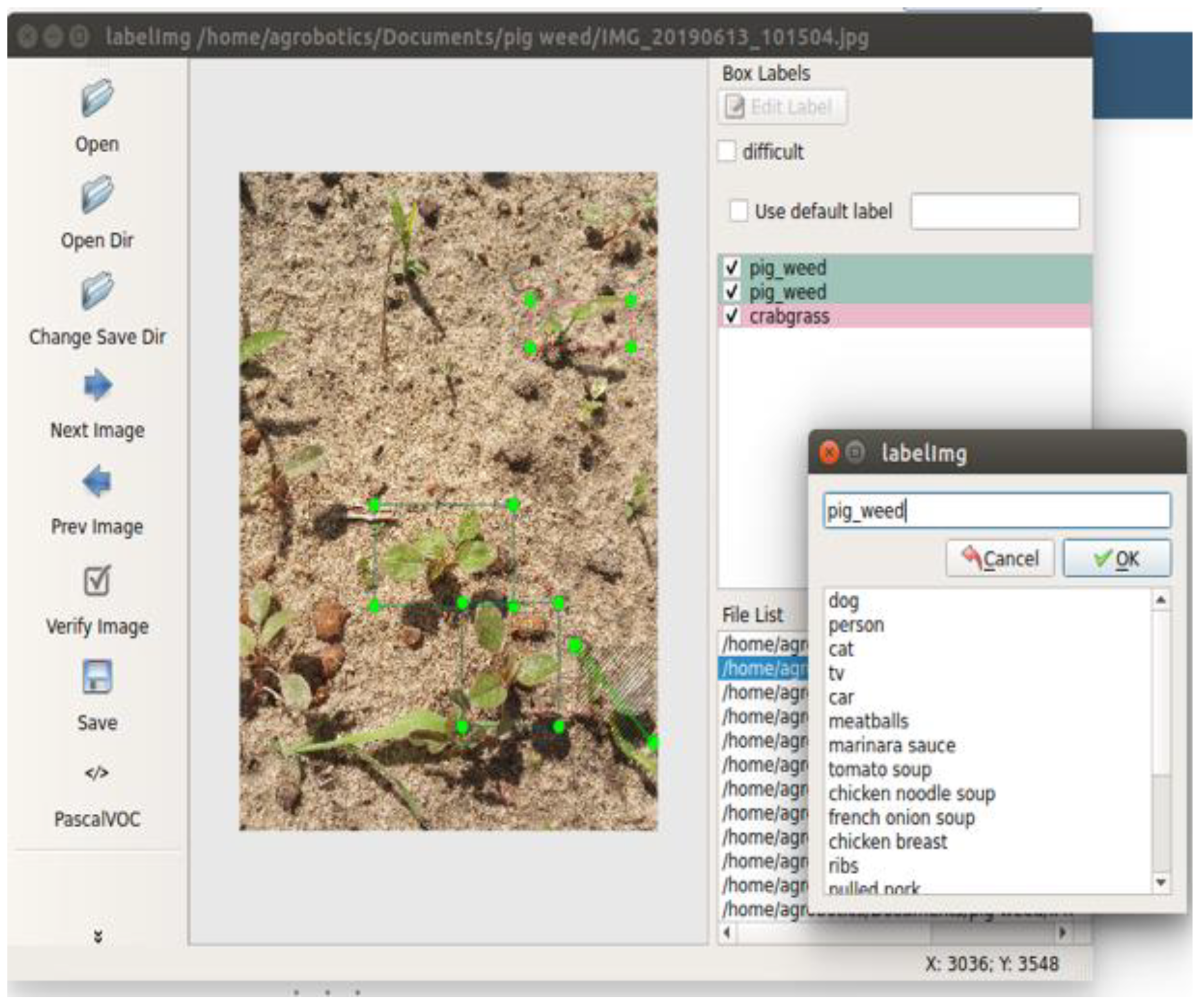The height and width of the screenshot is (1006, 1204).
Task: Toggle the difficult checkbox
Action: coord(727,152)
